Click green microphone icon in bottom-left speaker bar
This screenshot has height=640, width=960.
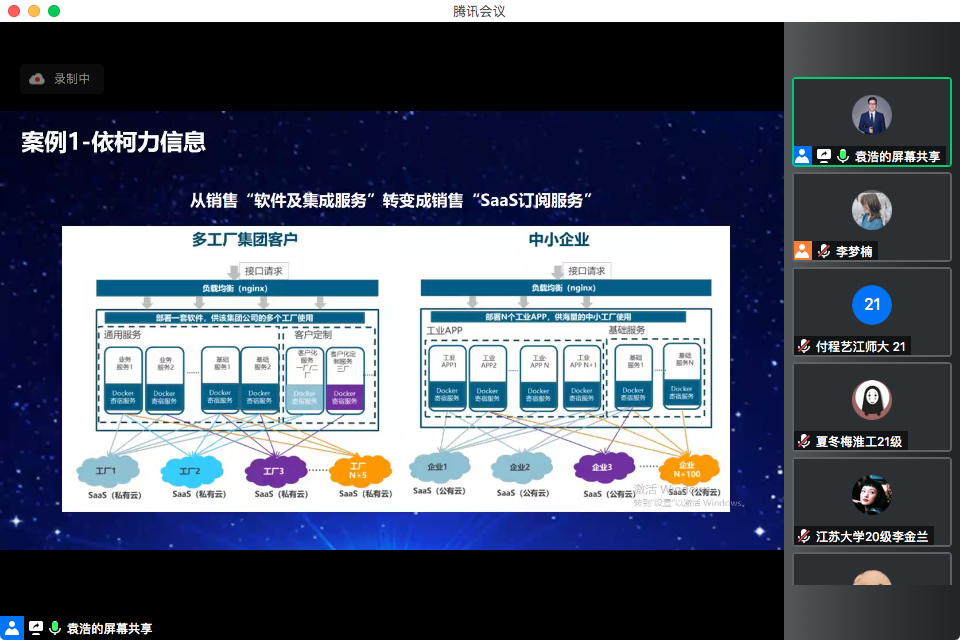pyautogui.click(x=55, y=628)
